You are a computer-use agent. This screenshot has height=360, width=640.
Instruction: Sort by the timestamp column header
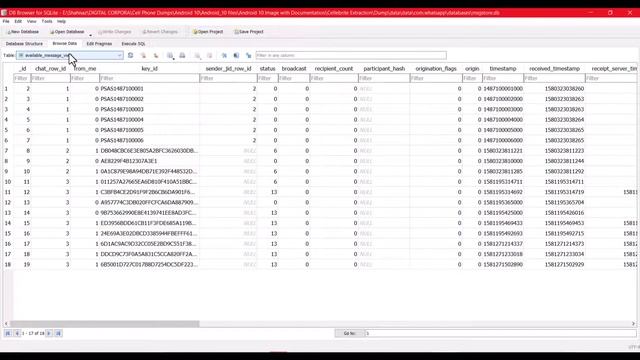point(503,69)
